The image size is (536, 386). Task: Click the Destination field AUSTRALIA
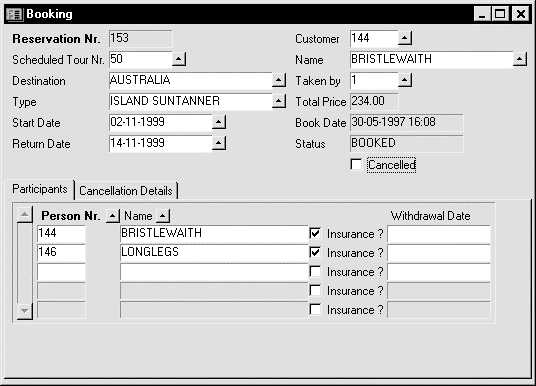[x=190, y=81]
